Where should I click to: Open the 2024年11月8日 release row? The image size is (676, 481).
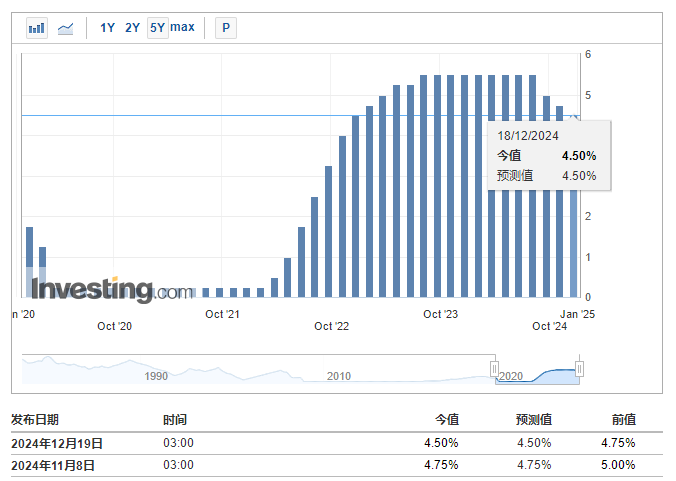[54, 465]
